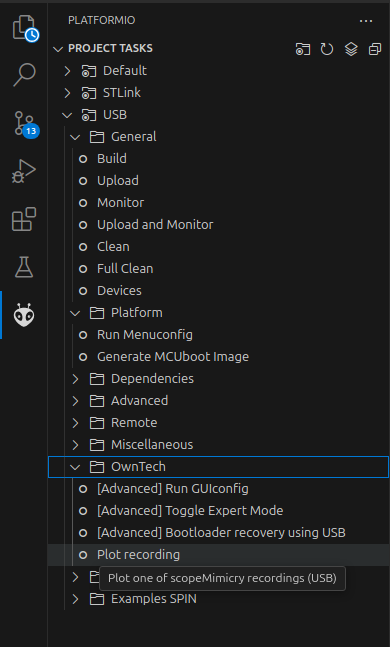Screen dimensions: 390x647
Task: Expand the Dependencies folder
Action: (x=75, y=379)
